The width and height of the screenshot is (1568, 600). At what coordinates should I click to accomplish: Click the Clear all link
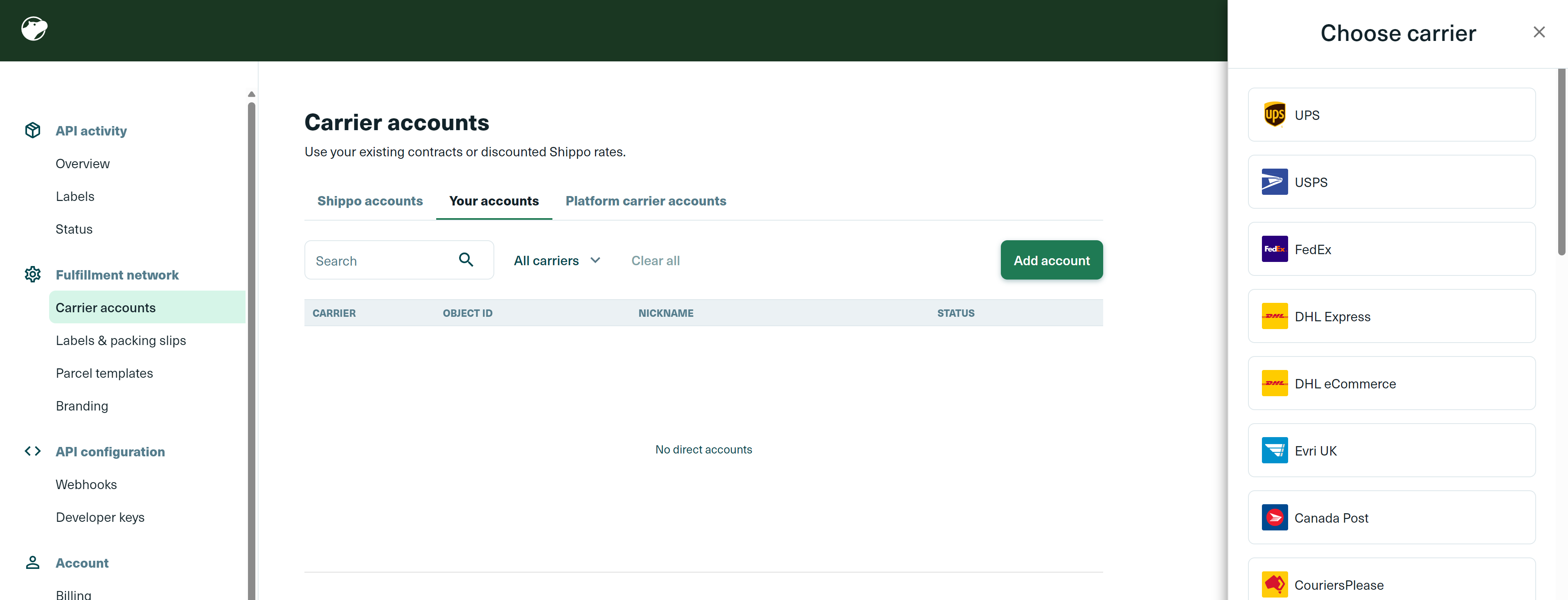pos(655,261)
